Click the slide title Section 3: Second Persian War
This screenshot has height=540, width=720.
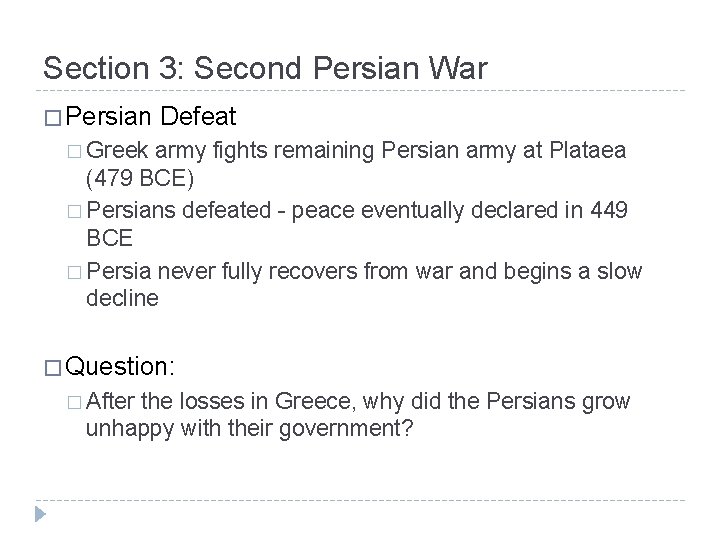click(265, 67)
